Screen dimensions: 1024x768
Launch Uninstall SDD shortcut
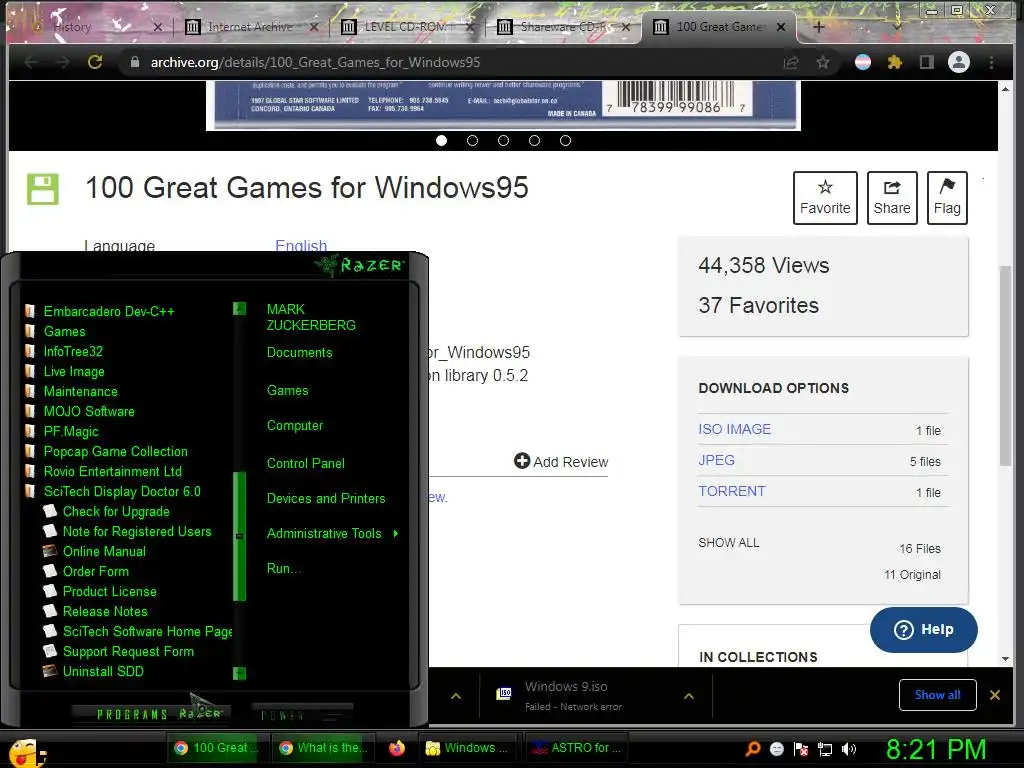tap(103, 671)
